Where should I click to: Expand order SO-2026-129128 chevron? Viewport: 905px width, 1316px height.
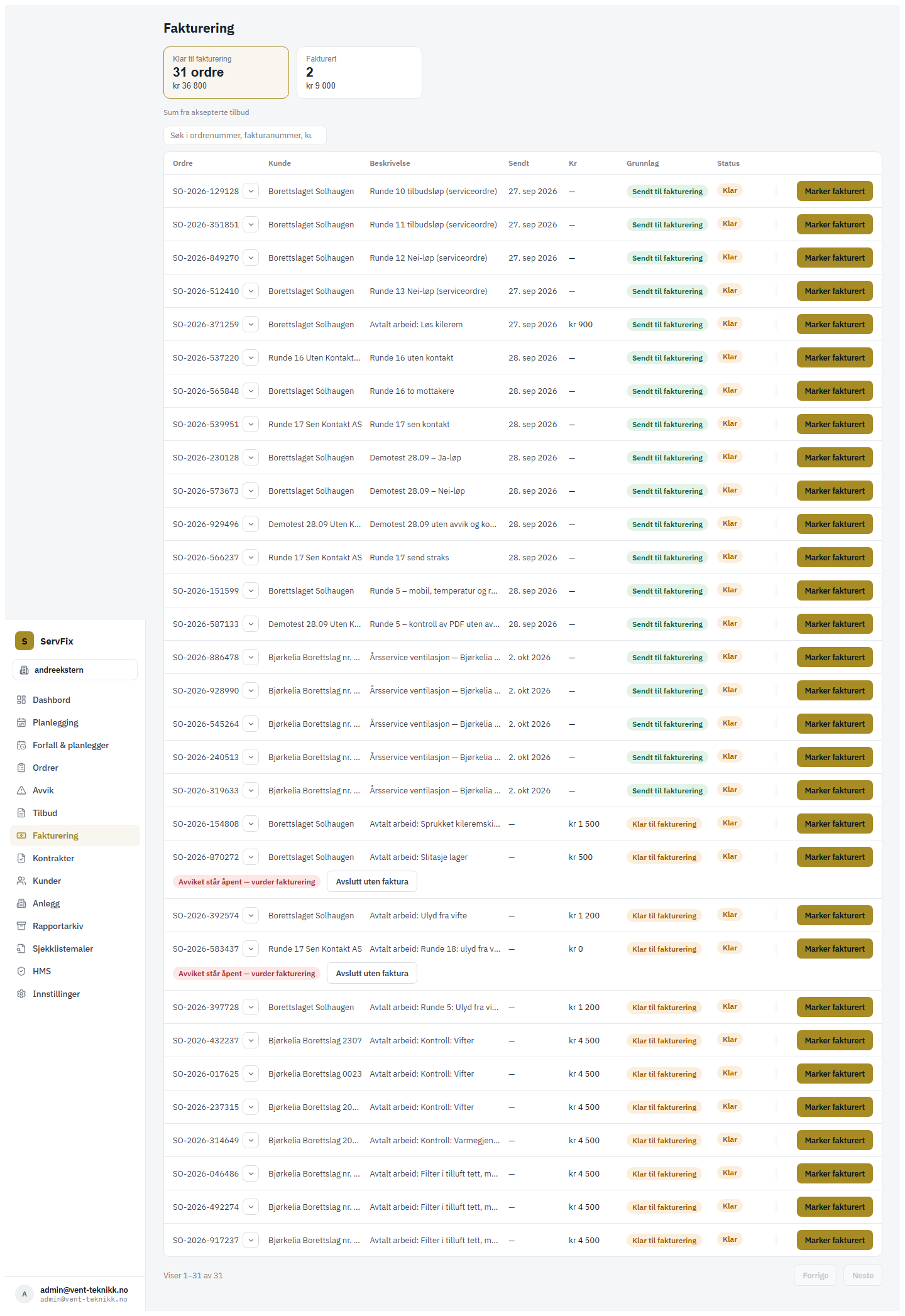pyautogui.click(x=251, y=191)
